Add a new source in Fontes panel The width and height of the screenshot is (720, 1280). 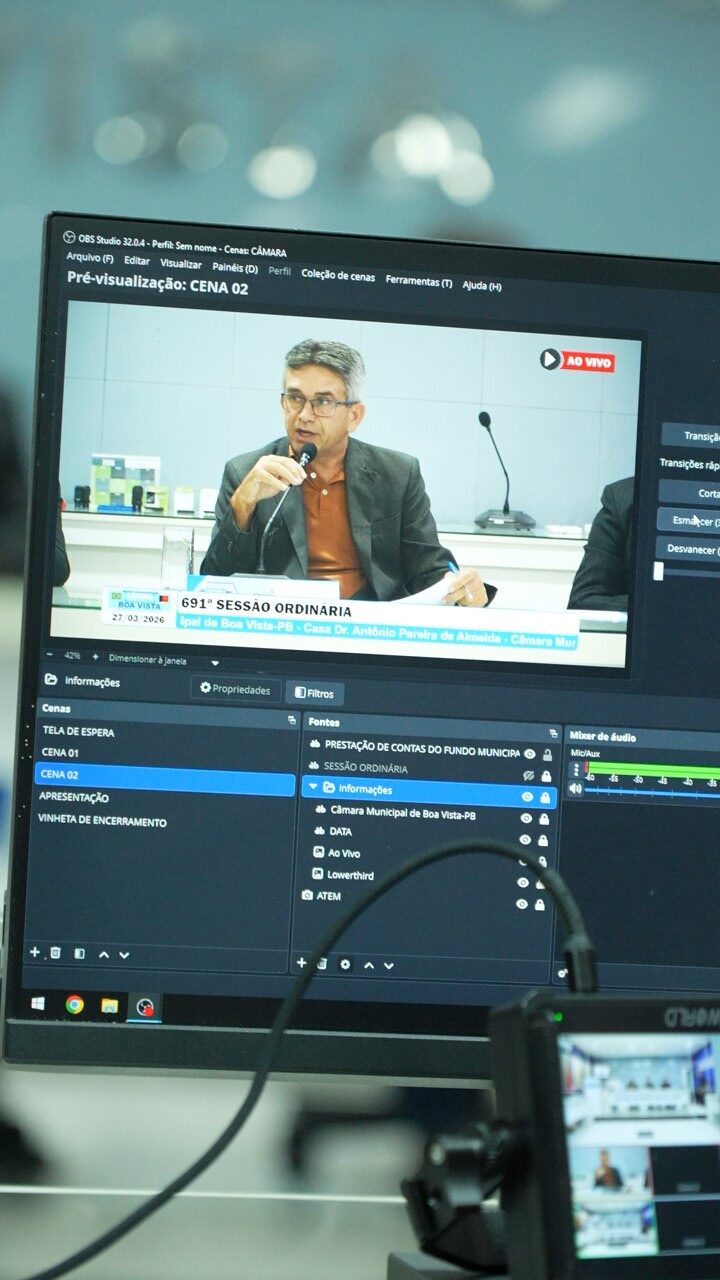click(x=301, y=963)
